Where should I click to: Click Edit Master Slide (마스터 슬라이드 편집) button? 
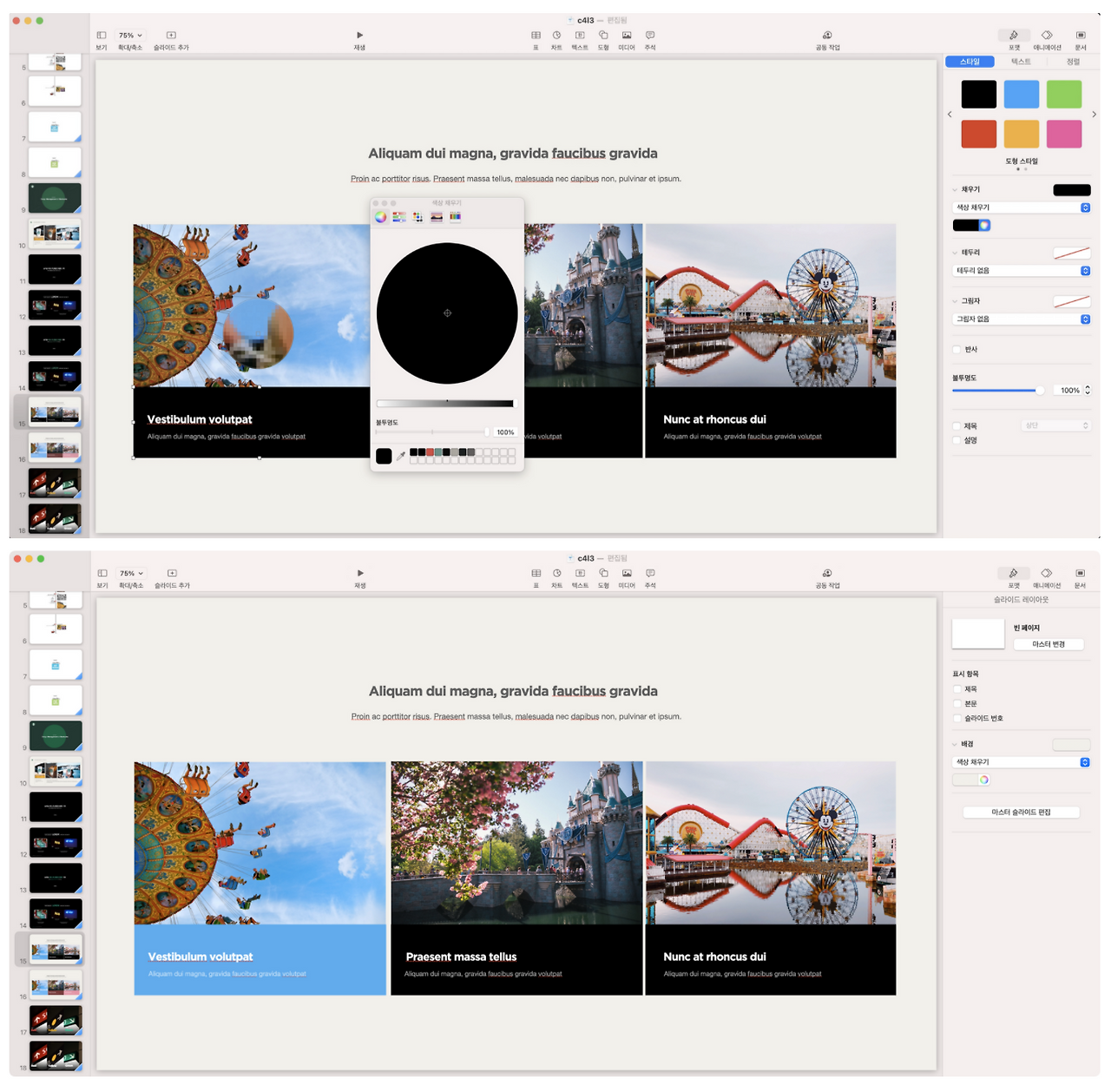[x=1021, y=812]
